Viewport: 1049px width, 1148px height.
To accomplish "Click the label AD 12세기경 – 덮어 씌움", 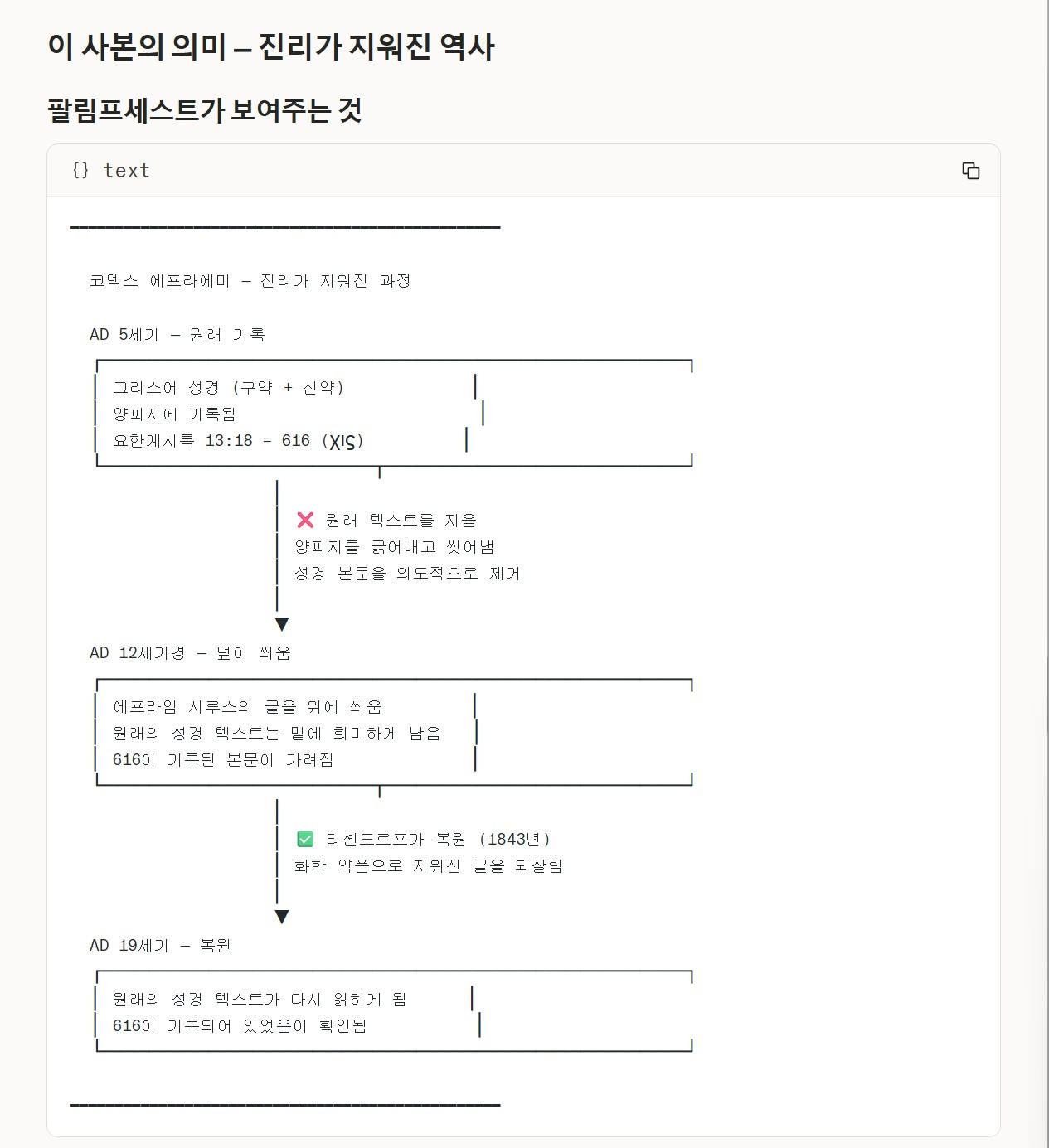I will [190, 653].
